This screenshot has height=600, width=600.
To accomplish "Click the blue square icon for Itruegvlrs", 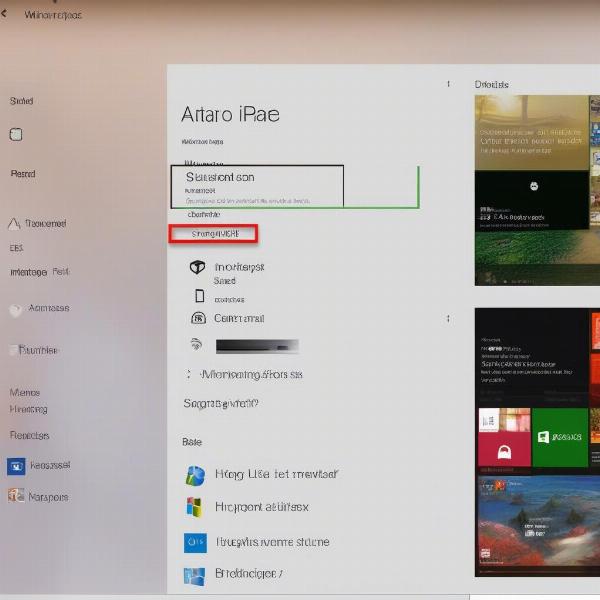I will coord(195,543).
